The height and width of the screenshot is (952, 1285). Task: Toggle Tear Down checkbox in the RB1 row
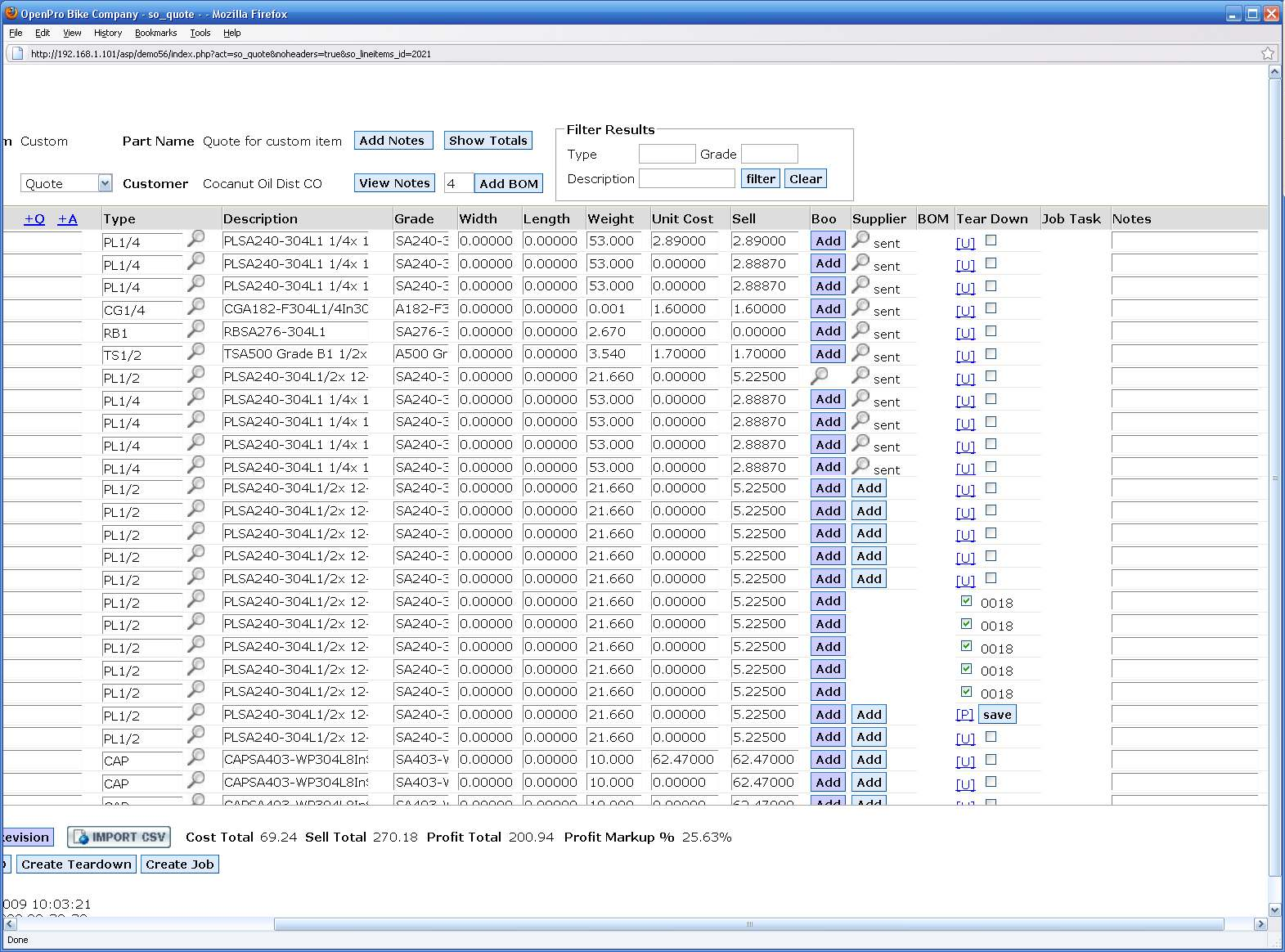click(x=991, y=331)
